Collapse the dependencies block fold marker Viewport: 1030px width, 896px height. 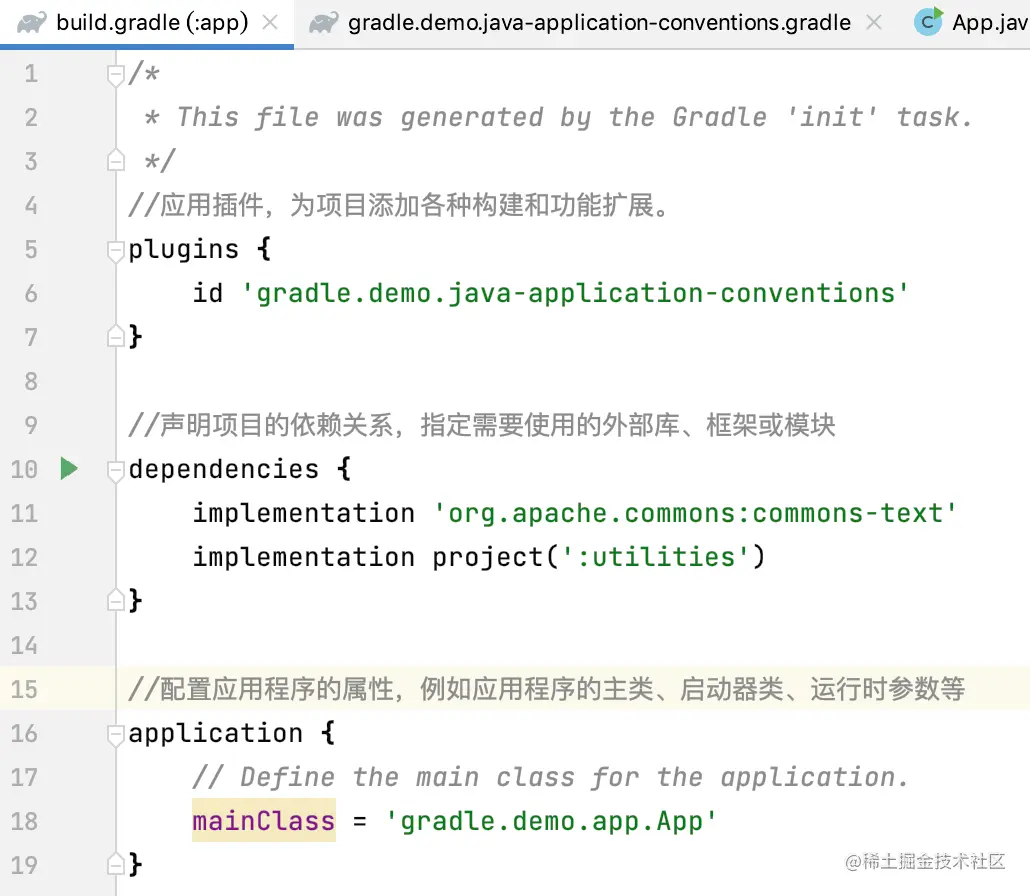tap(116, 470)
